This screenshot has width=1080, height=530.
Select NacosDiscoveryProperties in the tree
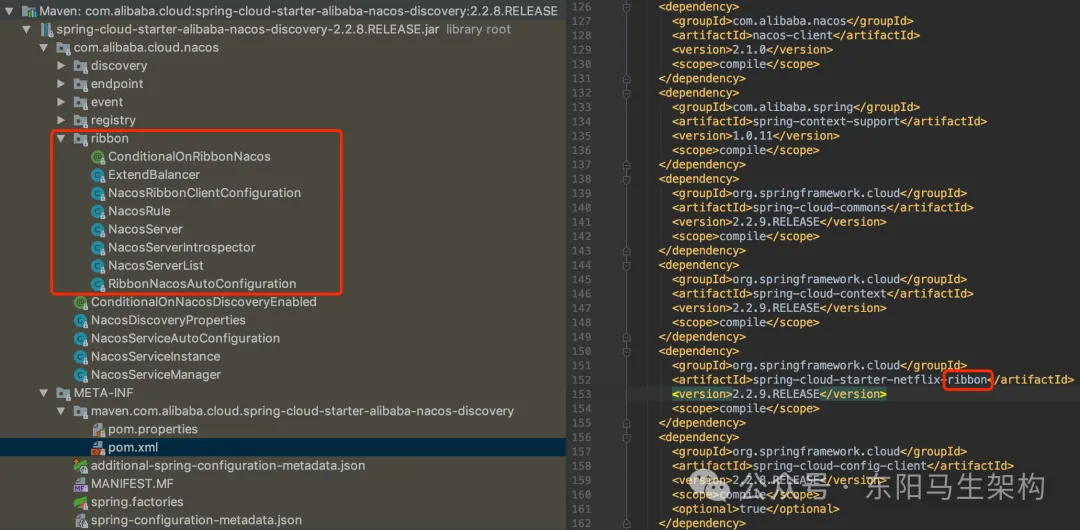pyautogui.click(x=168, y=320)
